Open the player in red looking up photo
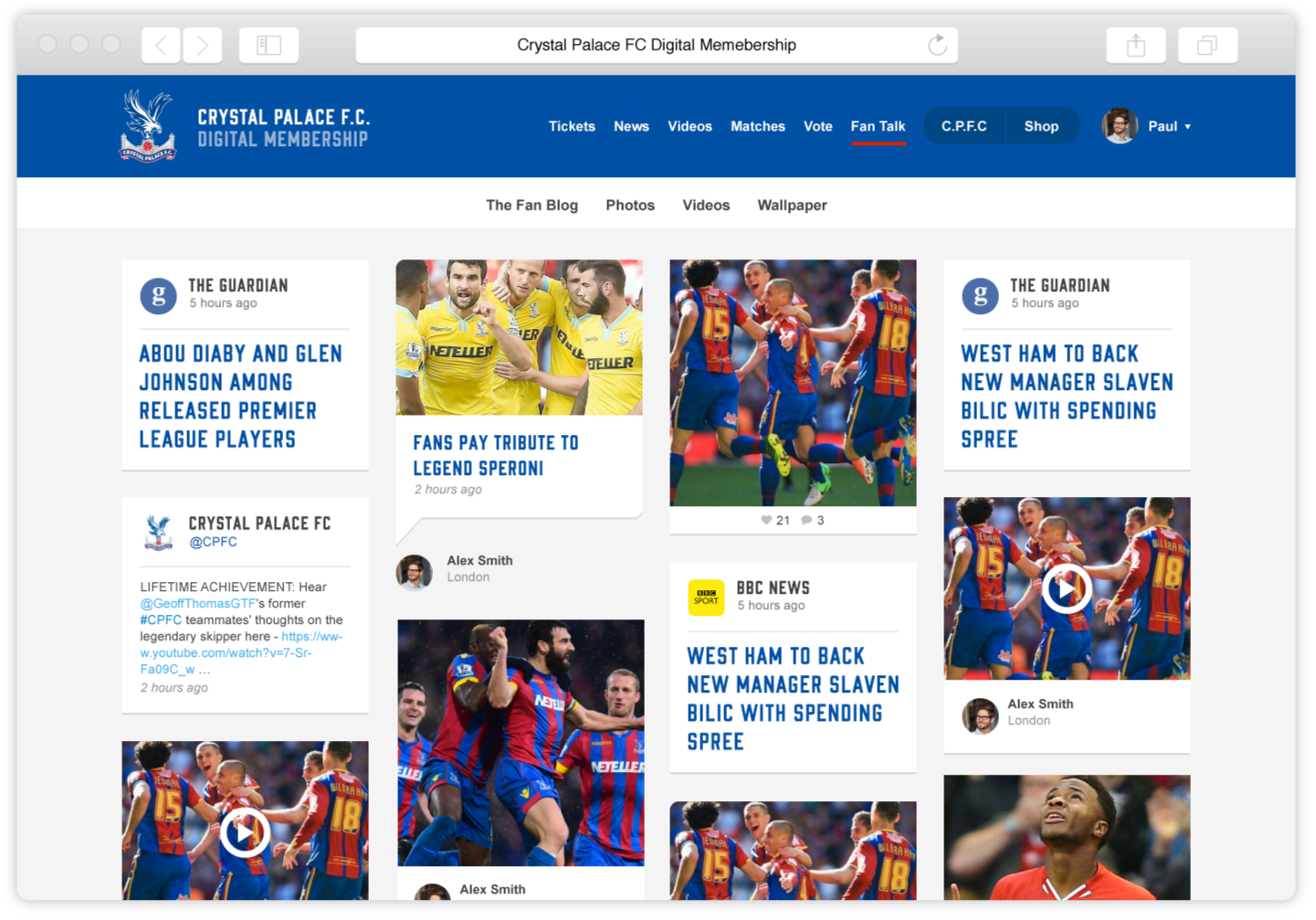Viewport: 1316px width, 920px height. (1067, 838)
